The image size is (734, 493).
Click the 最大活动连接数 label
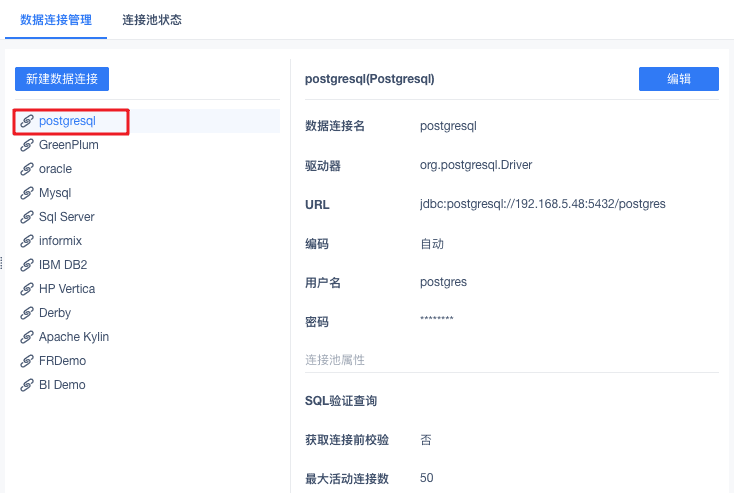pyautogui.click(x=347, y=478)
